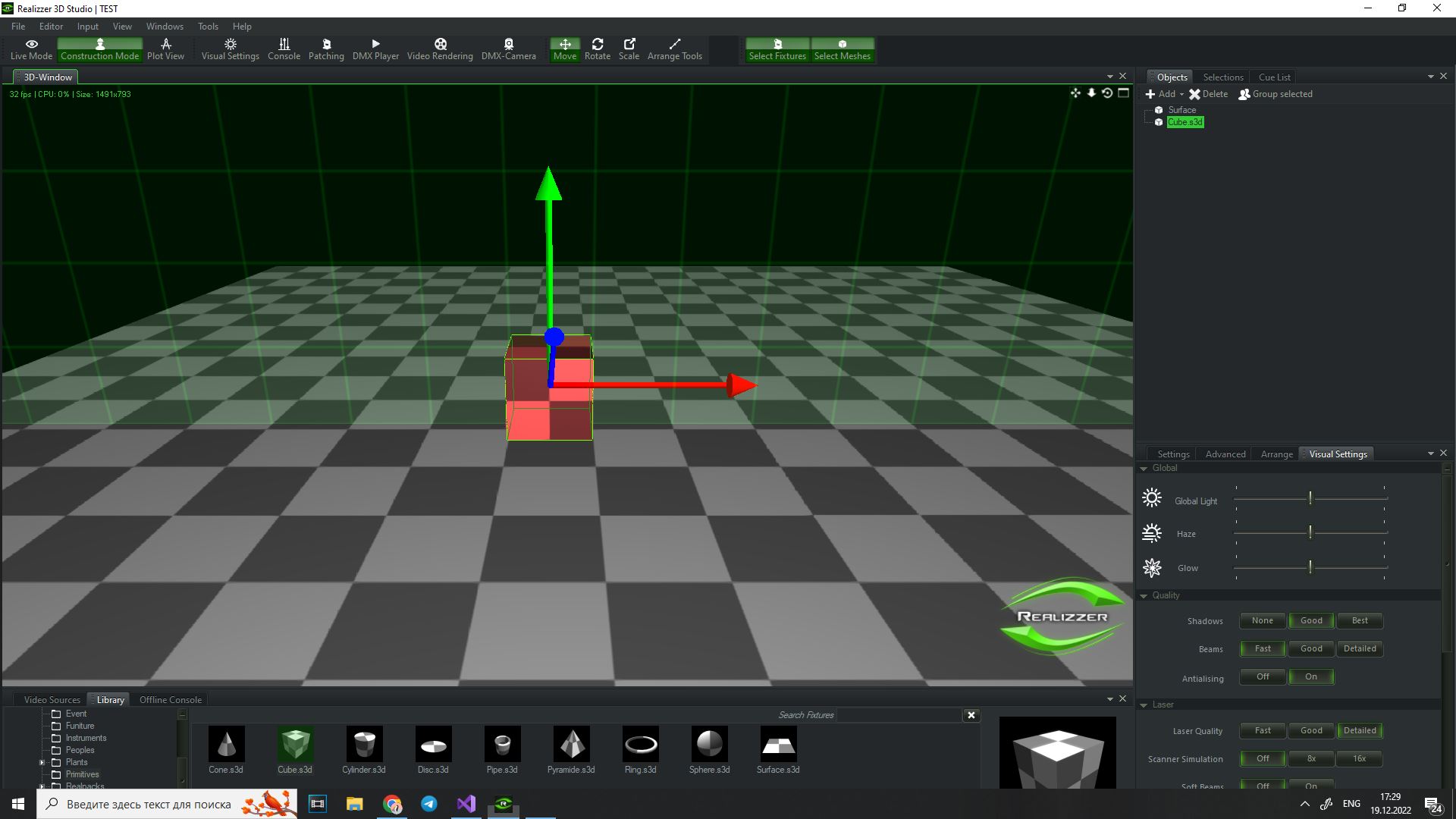Set Shadows quality to Best

[x=1360, y=620]
